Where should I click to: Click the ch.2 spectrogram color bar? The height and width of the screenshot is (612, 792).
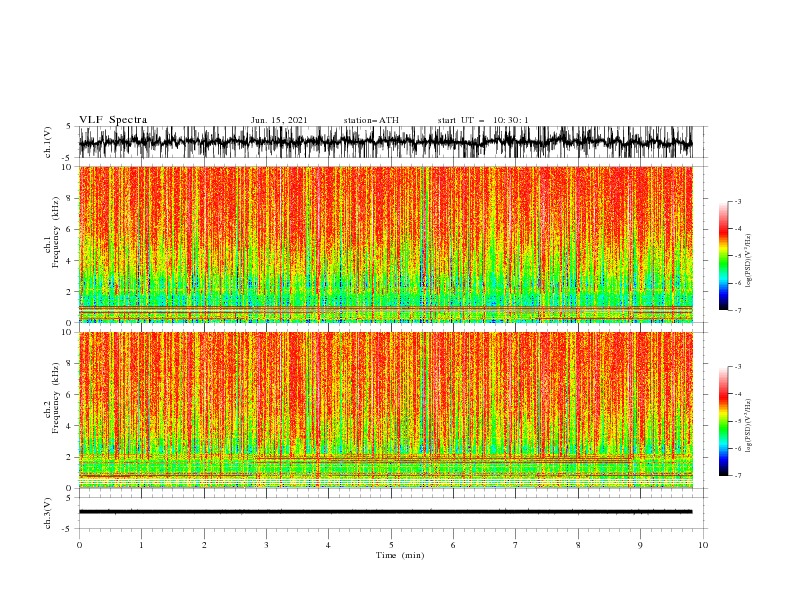point(723,421)
